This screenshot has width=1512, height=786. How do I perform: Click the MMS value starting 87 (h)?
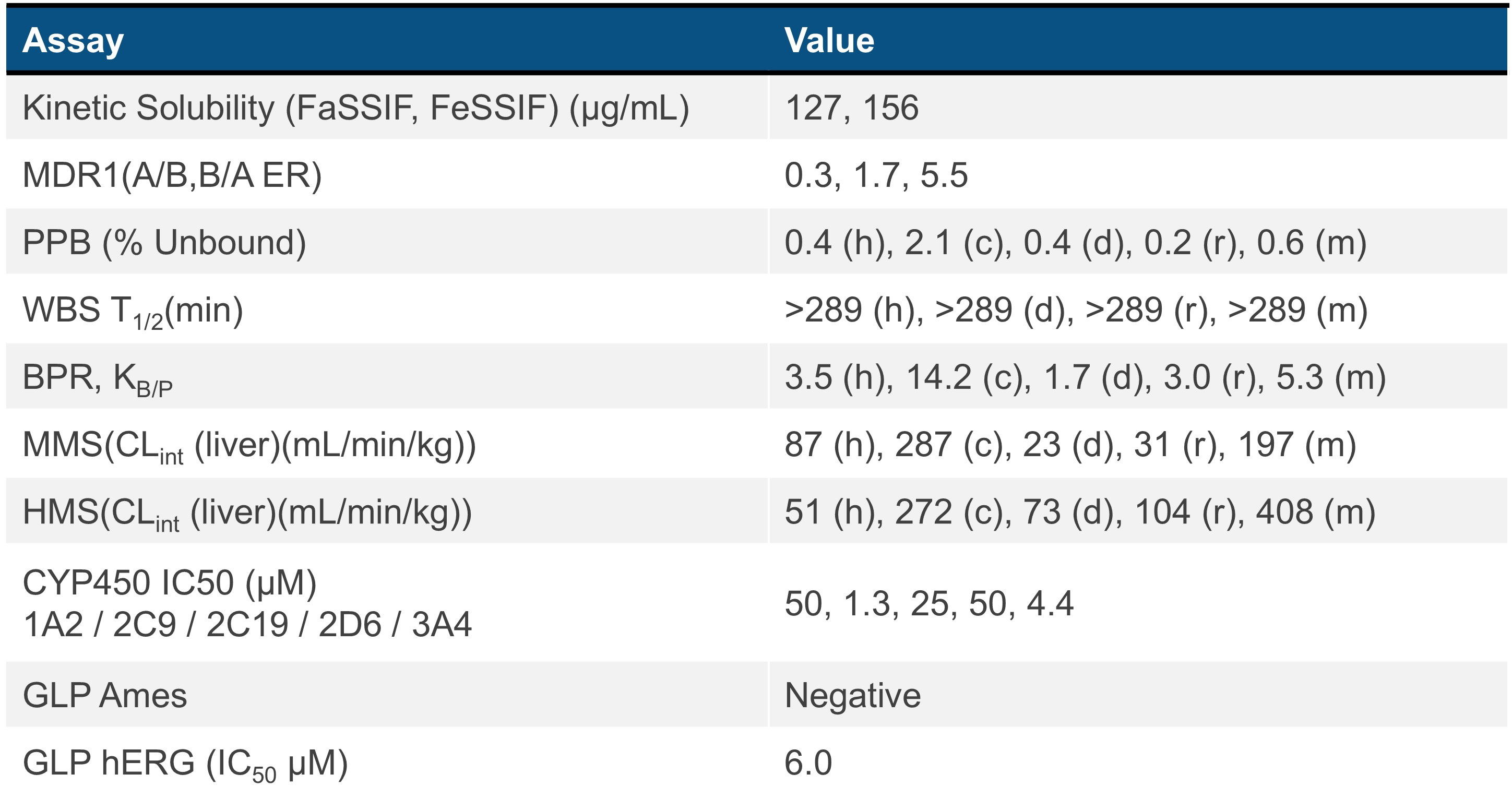[1070, 445]
